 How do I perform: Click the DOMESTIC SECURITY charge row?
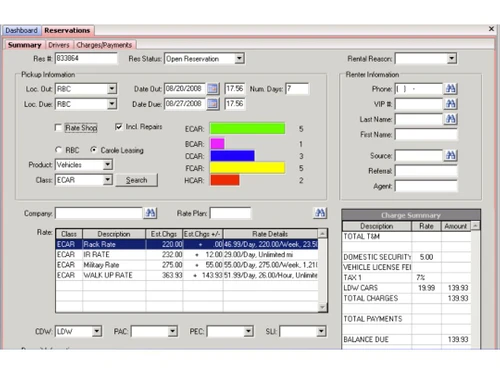click(407, 257)
